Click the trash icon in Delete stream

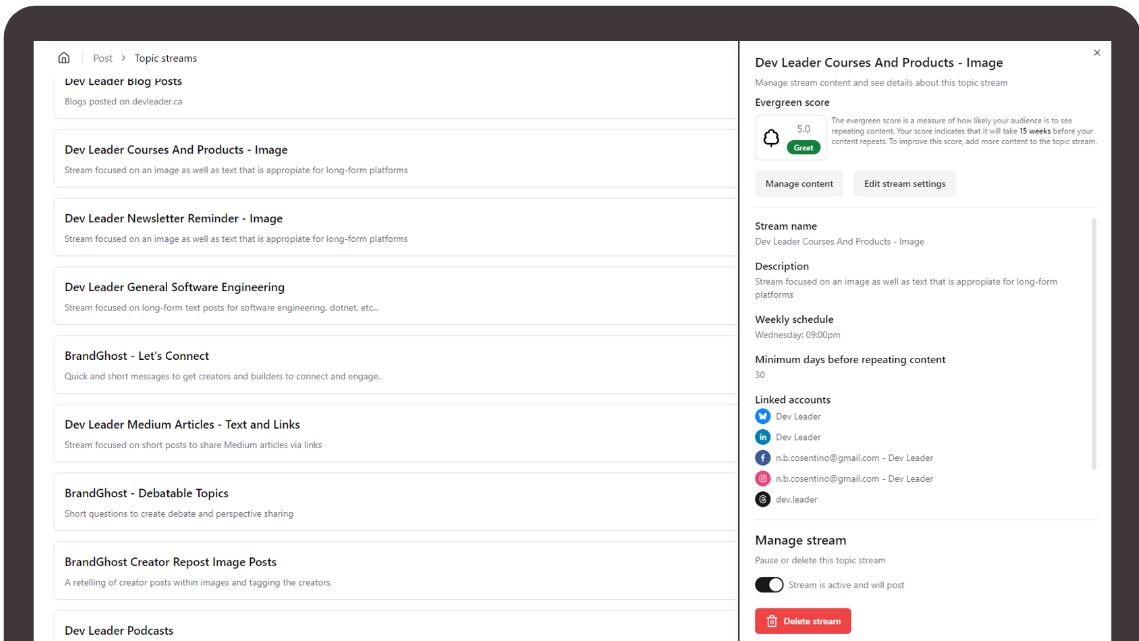tap(771, 621)
